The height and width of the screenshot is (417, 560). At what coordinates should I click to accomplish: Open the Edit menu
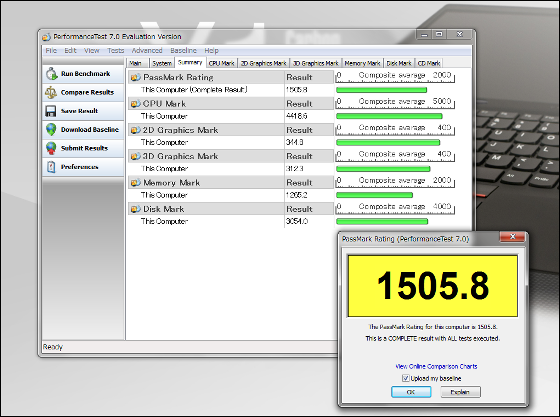[70, 50]
